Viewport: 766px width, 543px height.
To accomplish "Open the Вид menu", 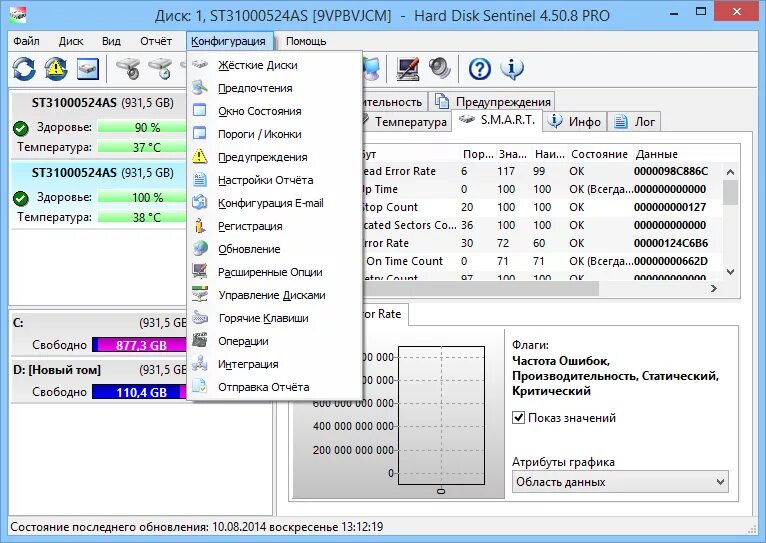I will coord(111,41).
